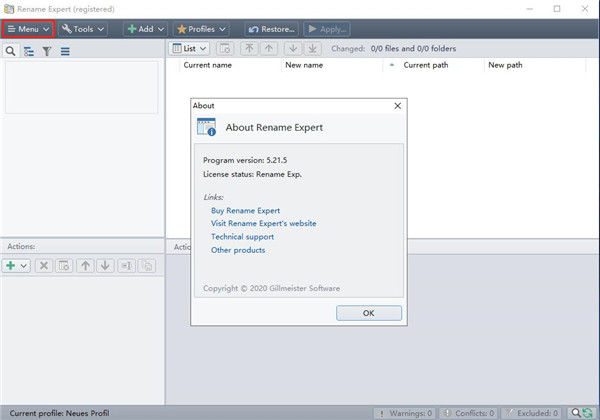Screen dimensions: 600x420
Task: Click the filter funnel icon
Action: (x=47, y=51)
